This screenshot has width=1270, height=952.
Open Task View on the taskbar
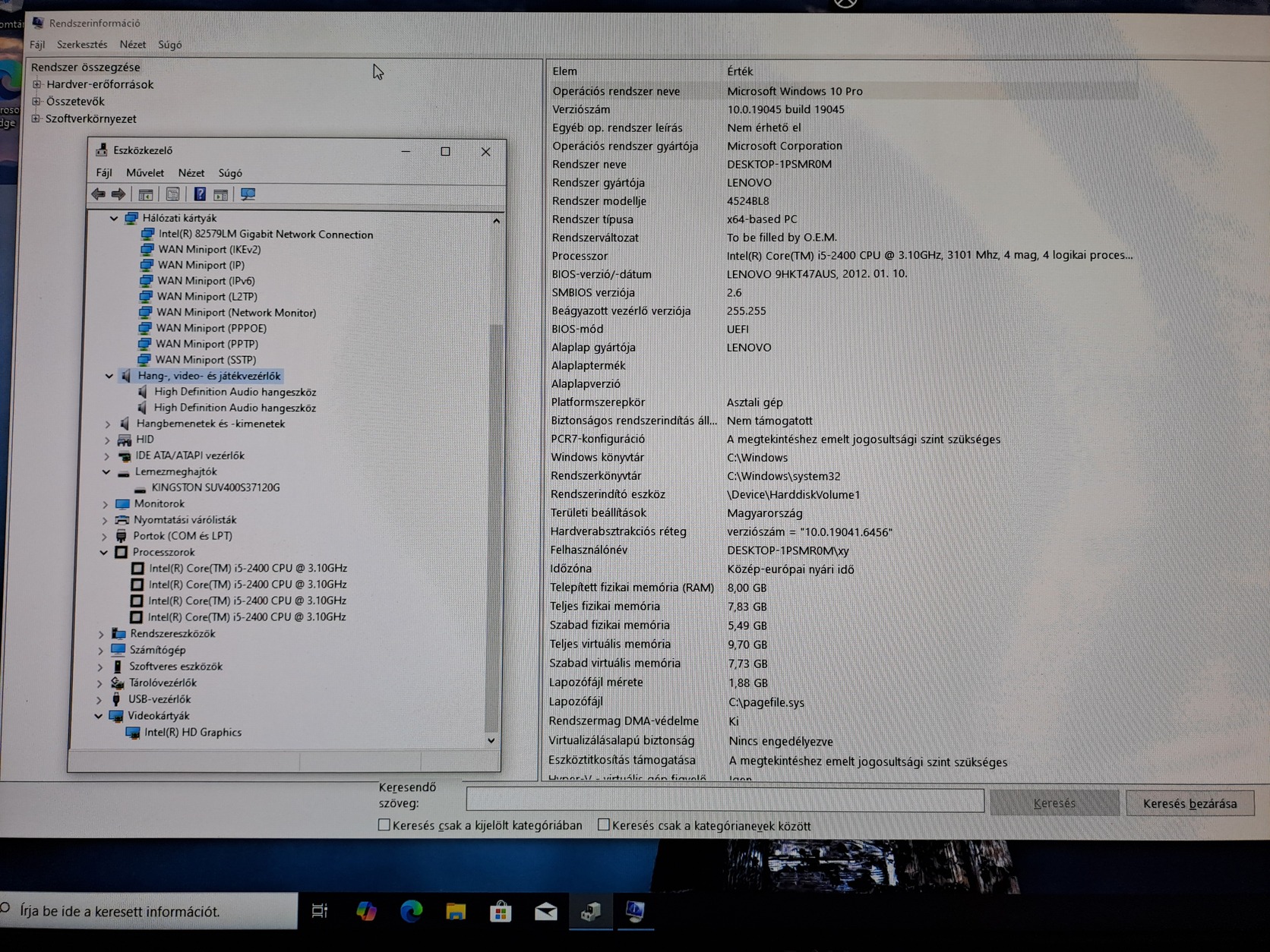[320, 911]
